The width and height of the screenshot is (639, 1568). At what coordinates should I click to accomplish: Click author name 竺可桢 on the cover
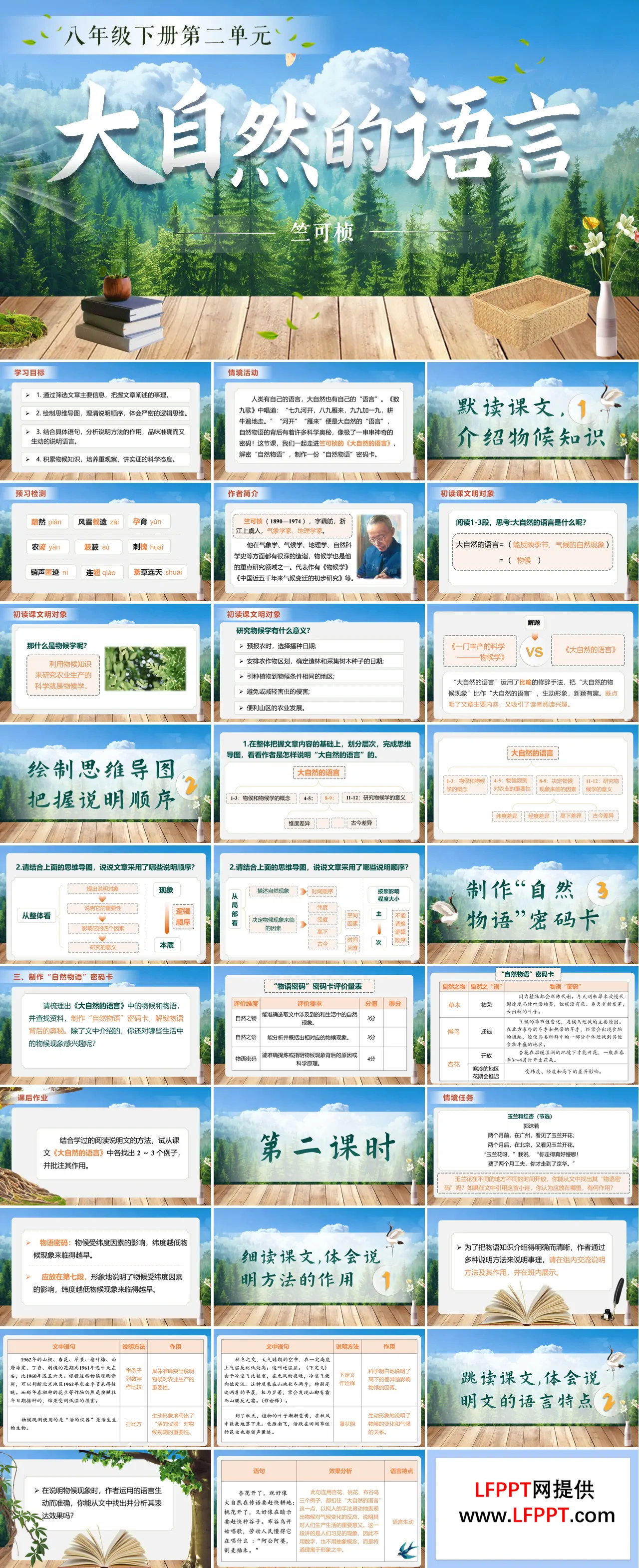322,232
